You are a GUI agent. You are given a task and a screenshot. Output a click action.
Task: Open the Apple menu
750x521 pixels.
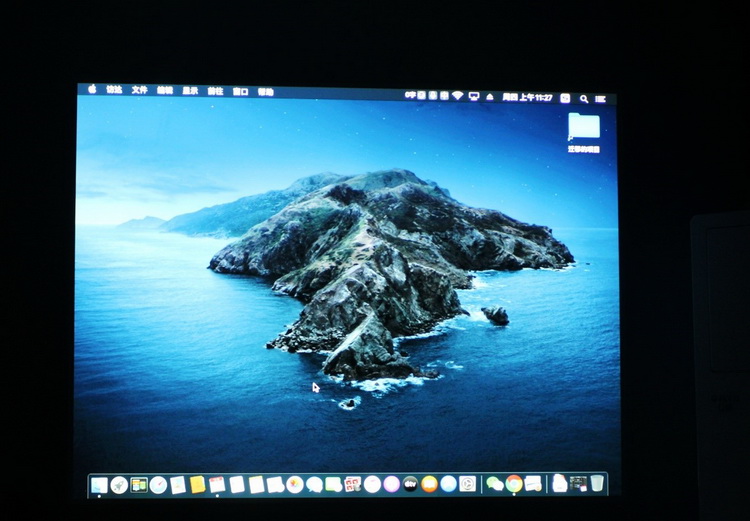pyautogui.click(x=92, y=89)
